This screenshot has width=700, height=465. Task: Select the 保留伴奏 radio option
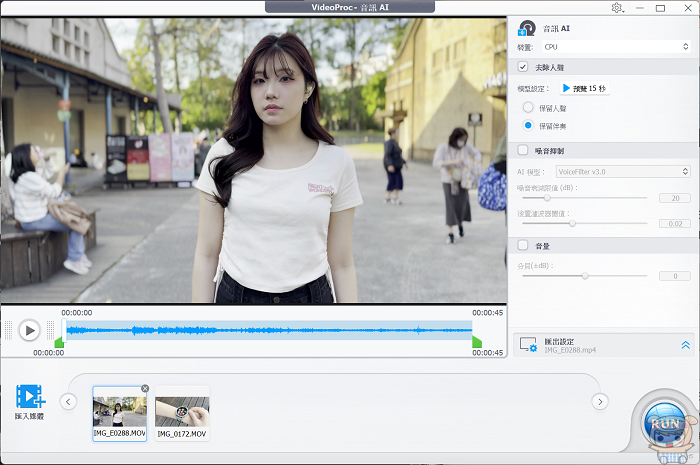[x=528, y=125]
